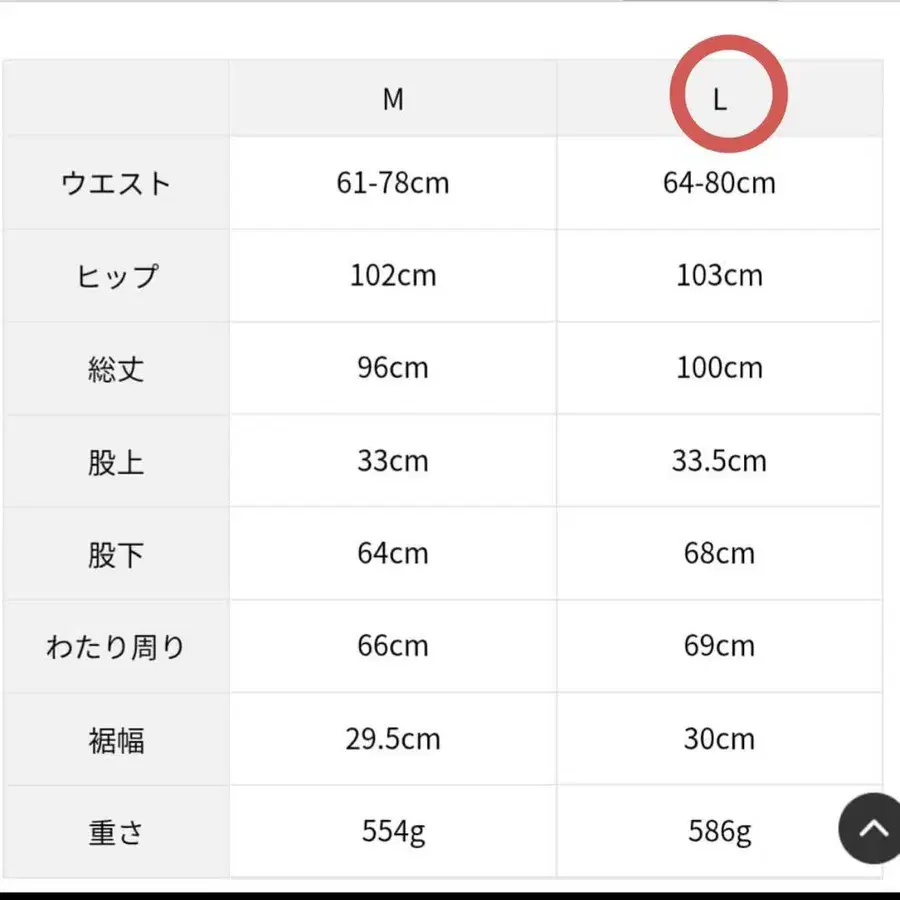Click the 69cm thigh measurement cell
Viewport: 900px width, 900px height.
(719, 647)
